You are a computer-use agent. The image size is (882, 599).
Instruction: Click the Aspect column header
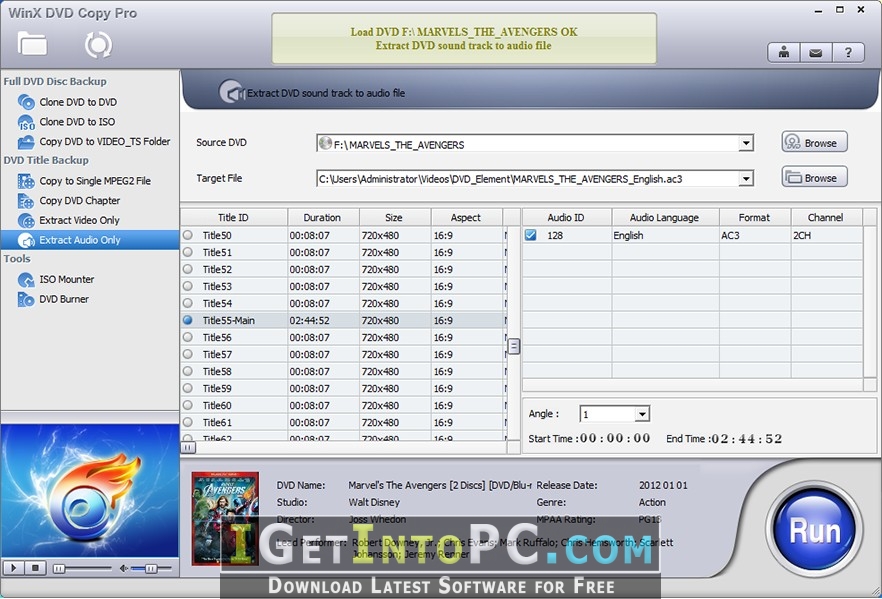(466, 217)
